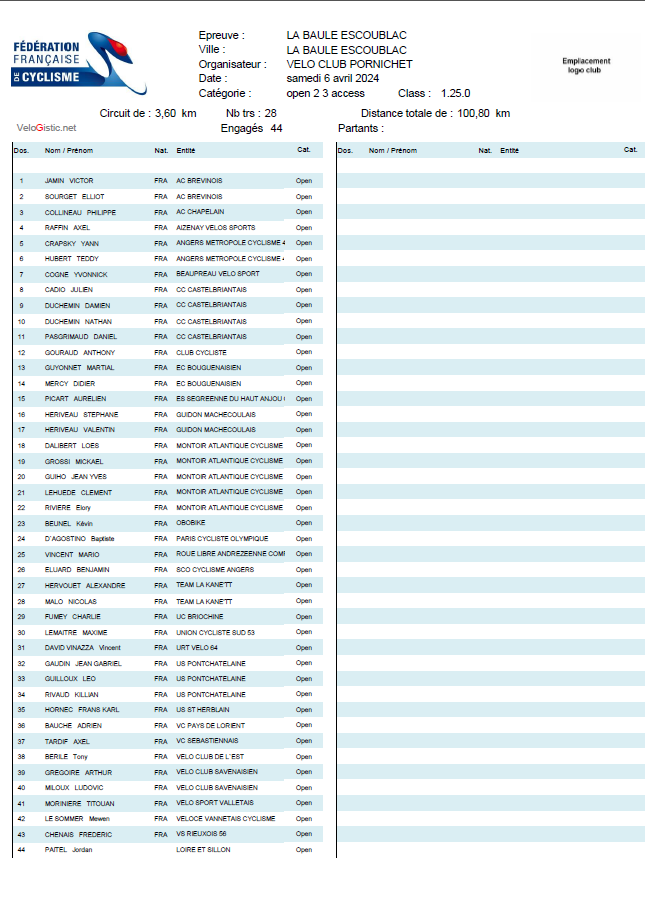Open the VeloGistic.net link
This screenshot has width=645, height=904.
click(47, 128)
